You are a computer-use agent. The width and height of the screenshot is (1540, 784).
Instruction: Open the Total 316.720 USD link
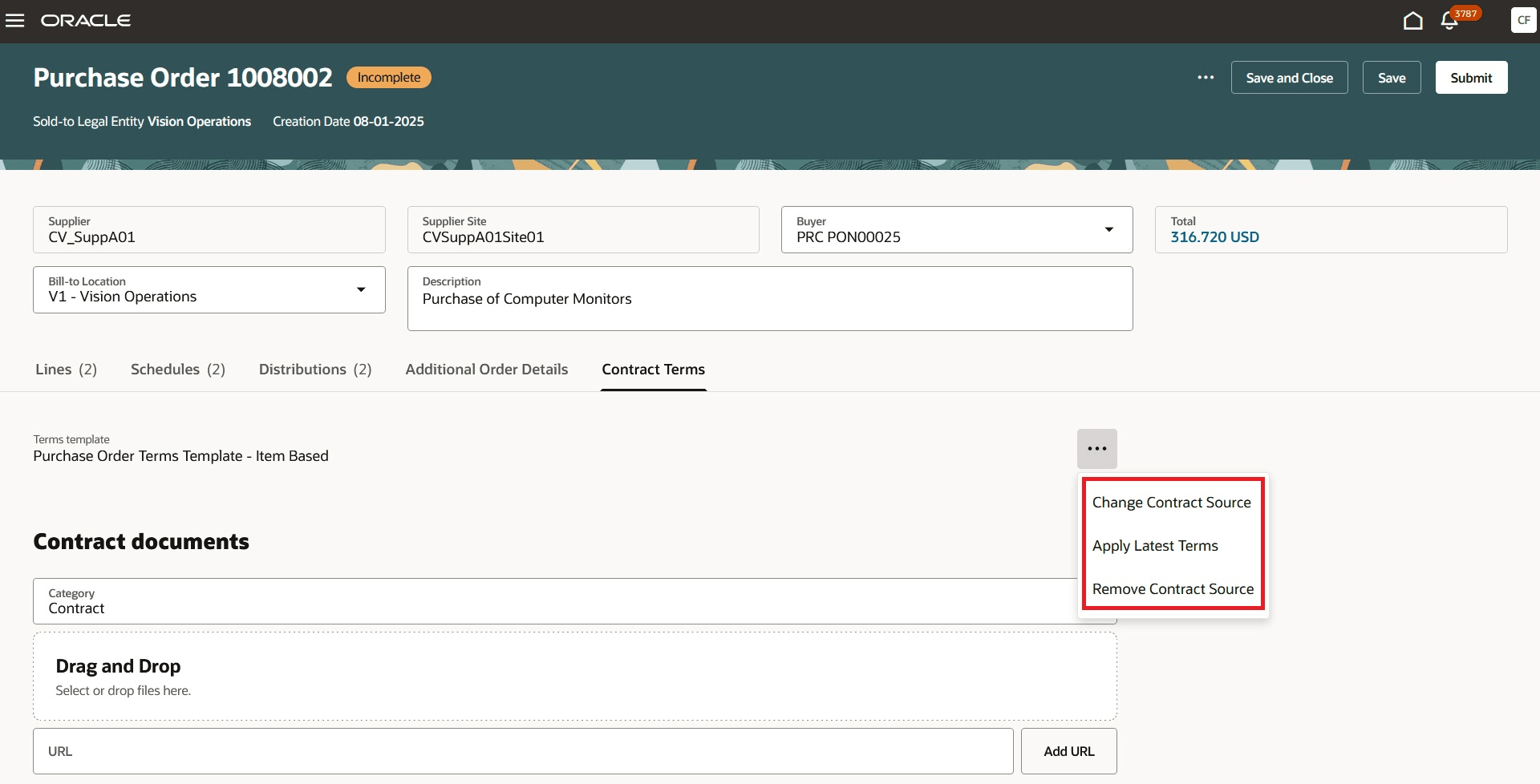click(1214, 237)
